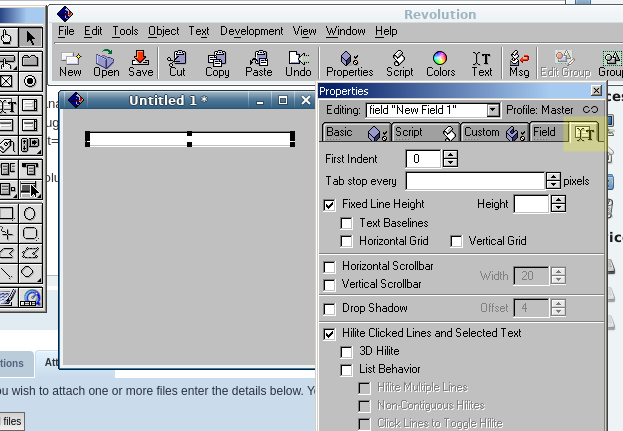The image size is (623, 431).
Task: Select the rectangle graphic tool
Action: [7, 214]
